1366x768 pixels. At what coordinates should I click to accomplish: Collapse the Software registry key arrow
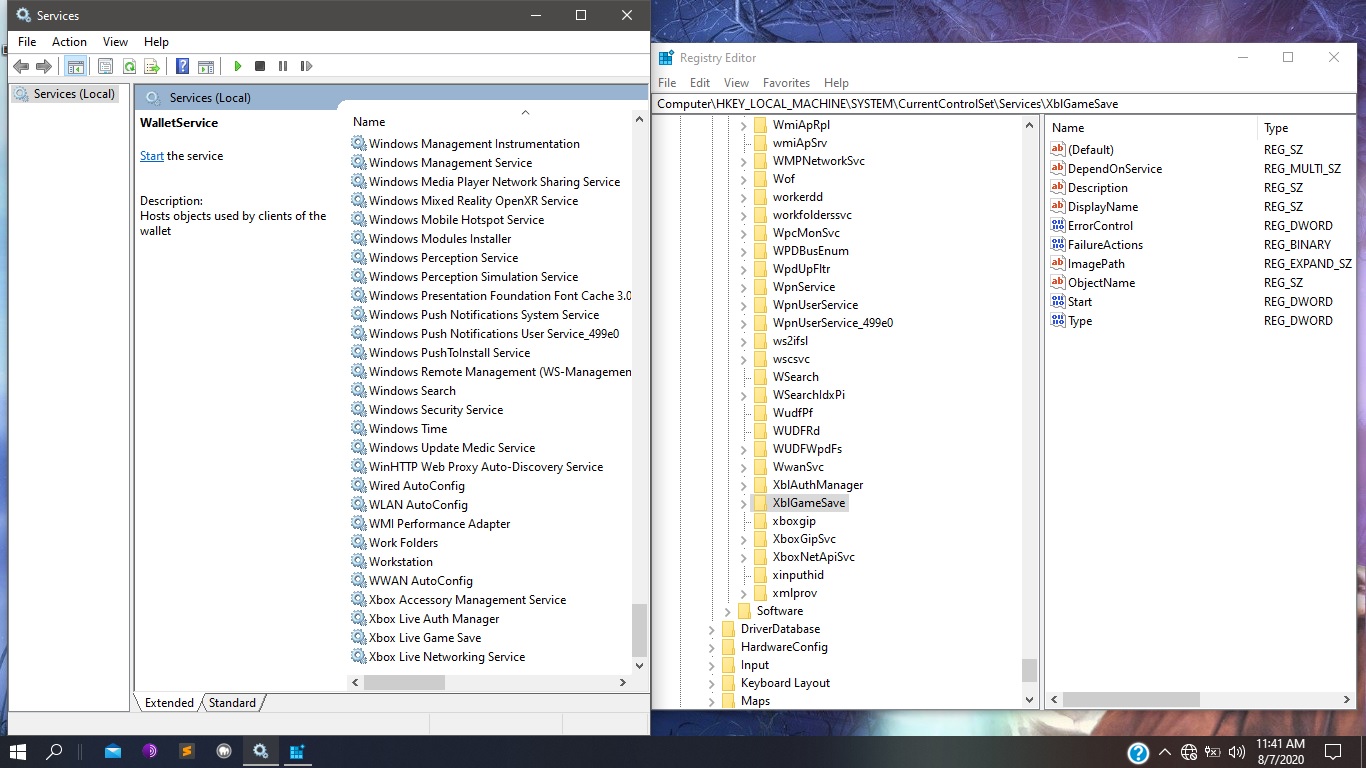[727, 611]
